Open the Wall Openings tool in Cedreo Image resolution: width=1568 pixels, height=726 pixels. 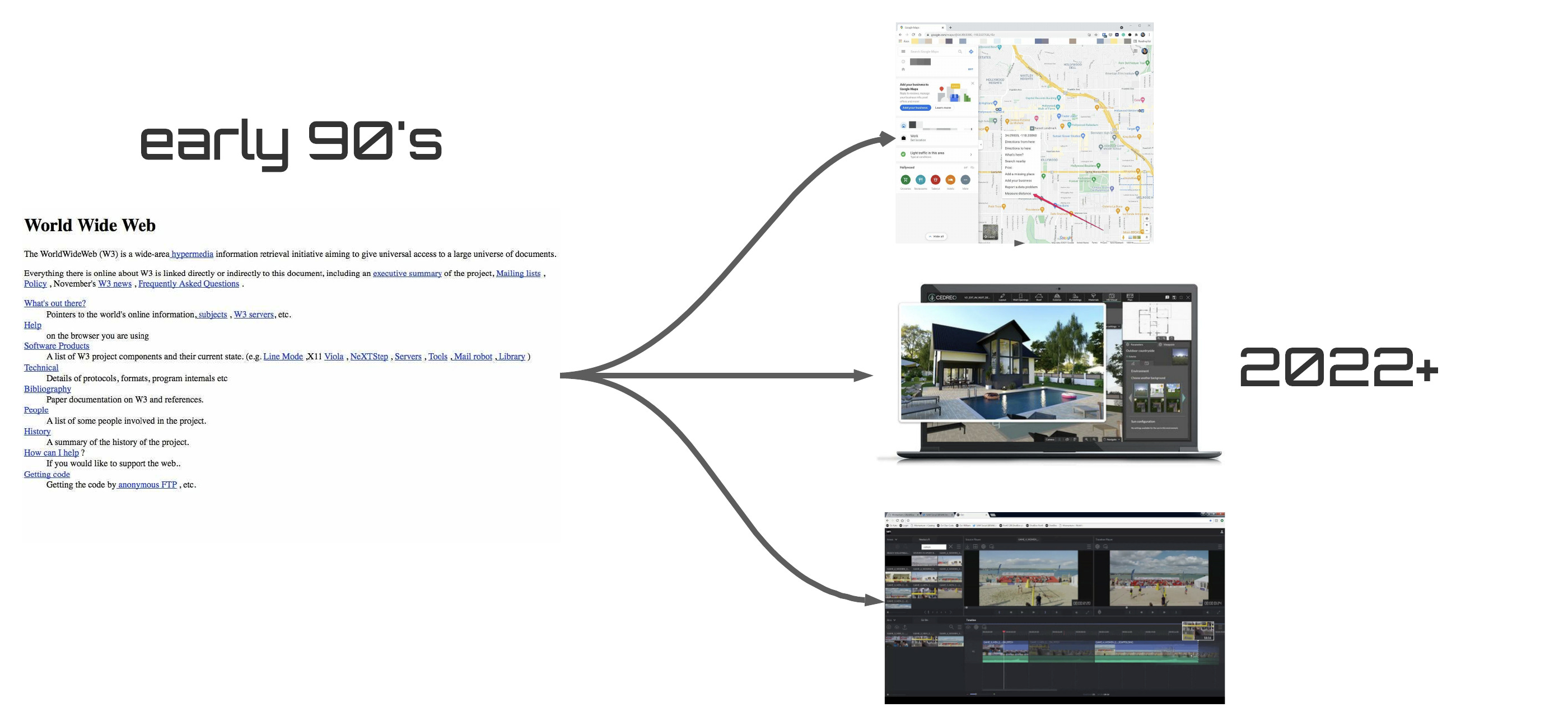1020,298
